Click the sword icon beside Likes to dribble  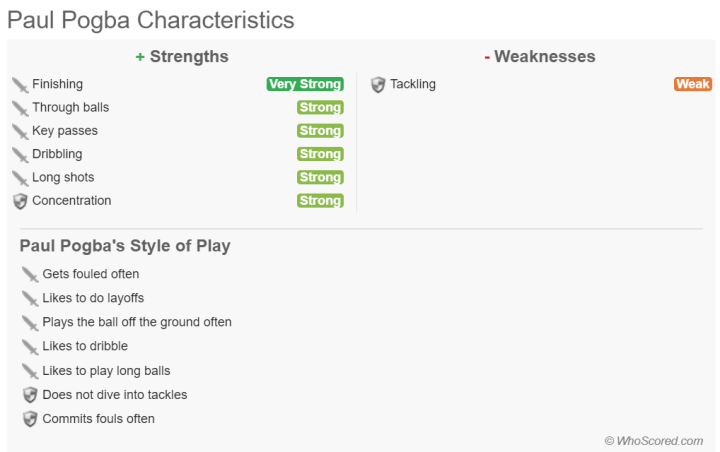[30, 347]
